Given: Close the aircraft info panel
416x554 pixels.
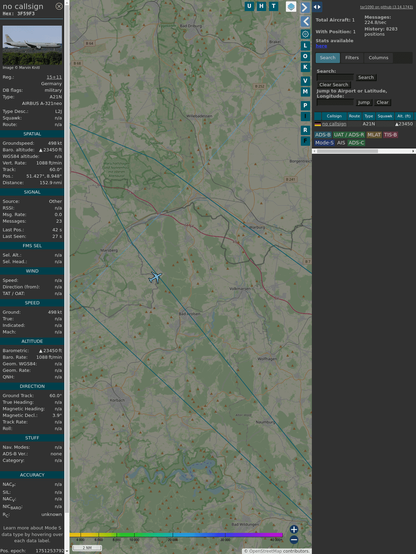Looking at the screenshot, I should pos(59,6).
